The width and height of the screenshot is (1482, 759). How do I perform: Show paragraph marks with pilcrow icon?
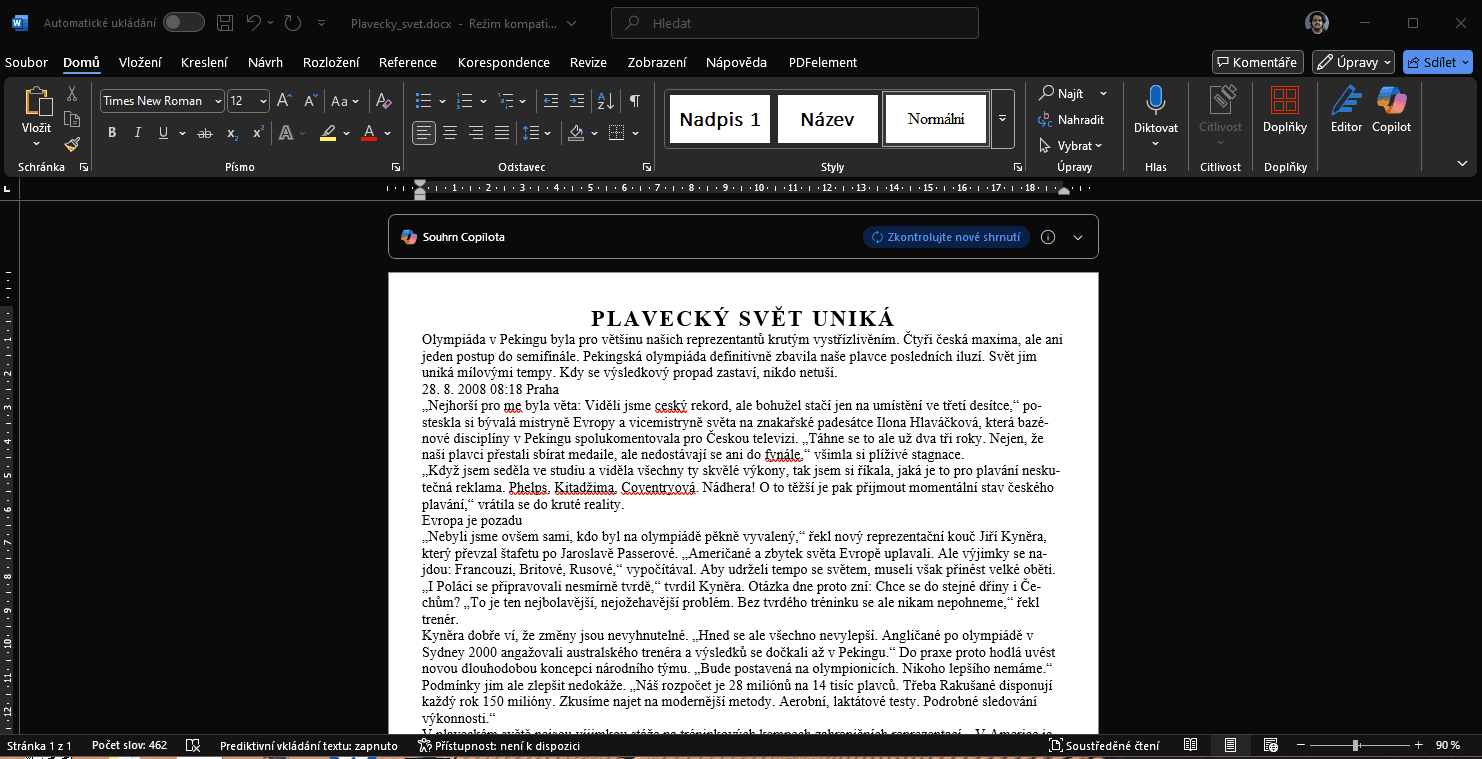634,101
